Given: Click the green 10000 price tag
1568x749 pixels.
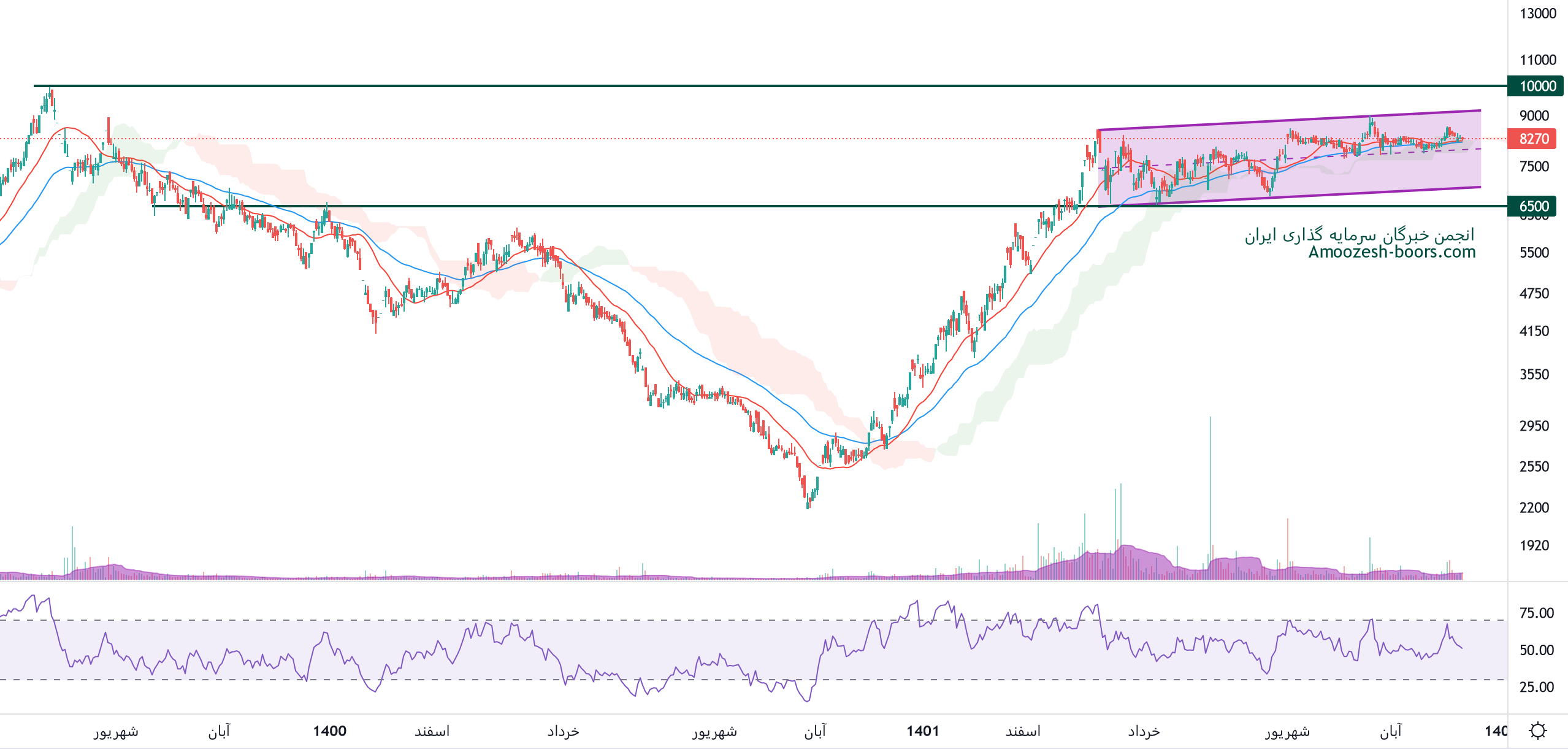Looking at the screenshot, I should 1537,86.
